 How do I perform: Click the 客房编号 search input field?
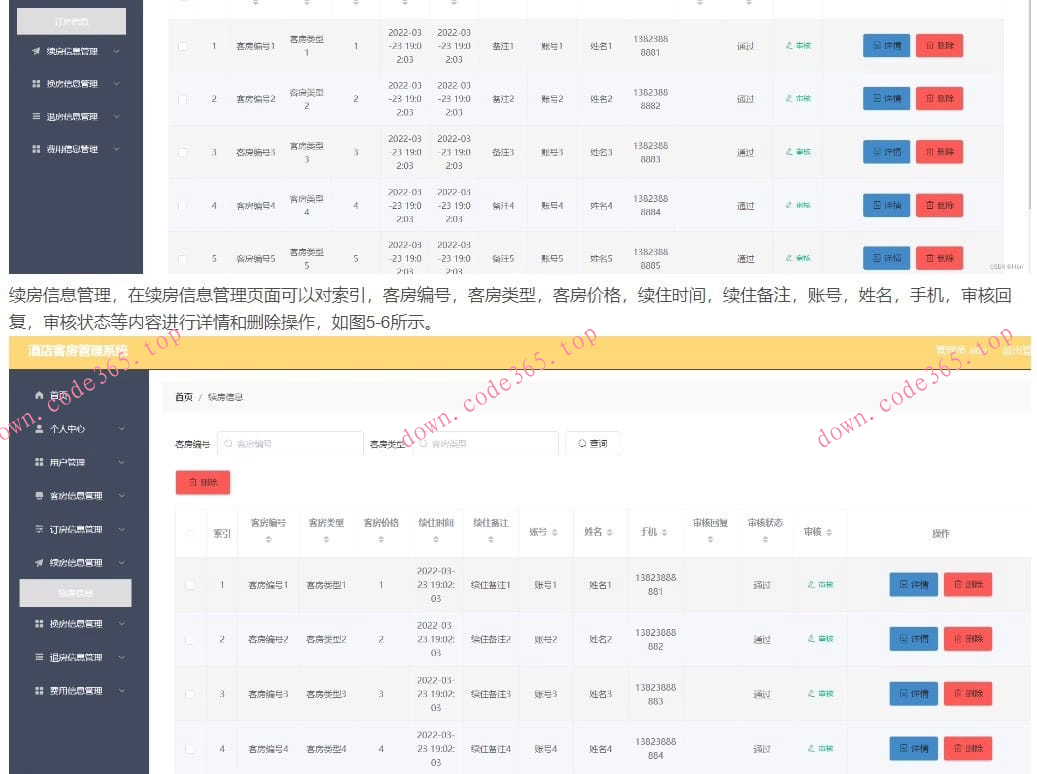point(290,442)
